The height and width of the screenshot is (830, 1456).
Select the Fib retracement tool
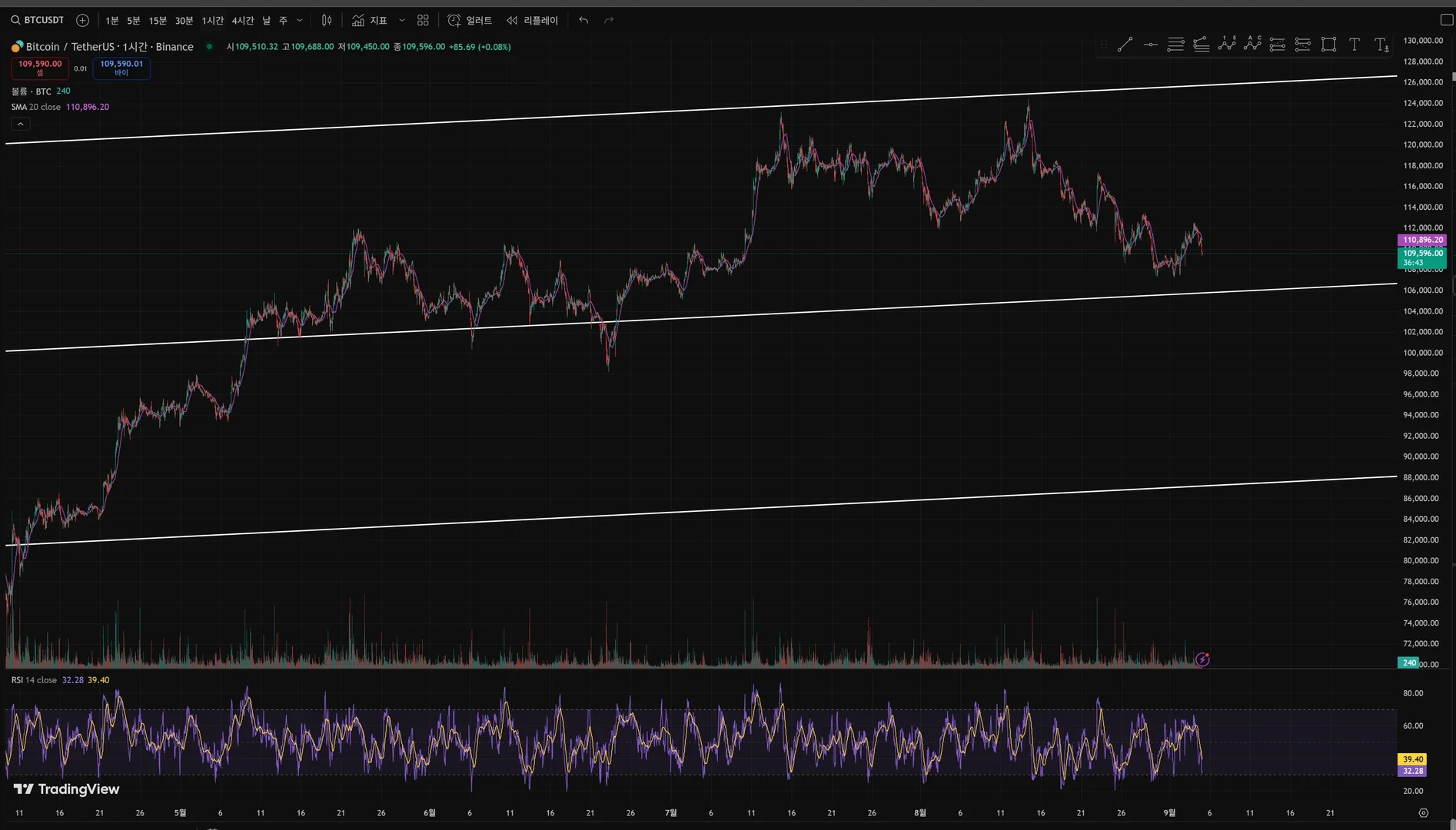(x=1175, y=45)
